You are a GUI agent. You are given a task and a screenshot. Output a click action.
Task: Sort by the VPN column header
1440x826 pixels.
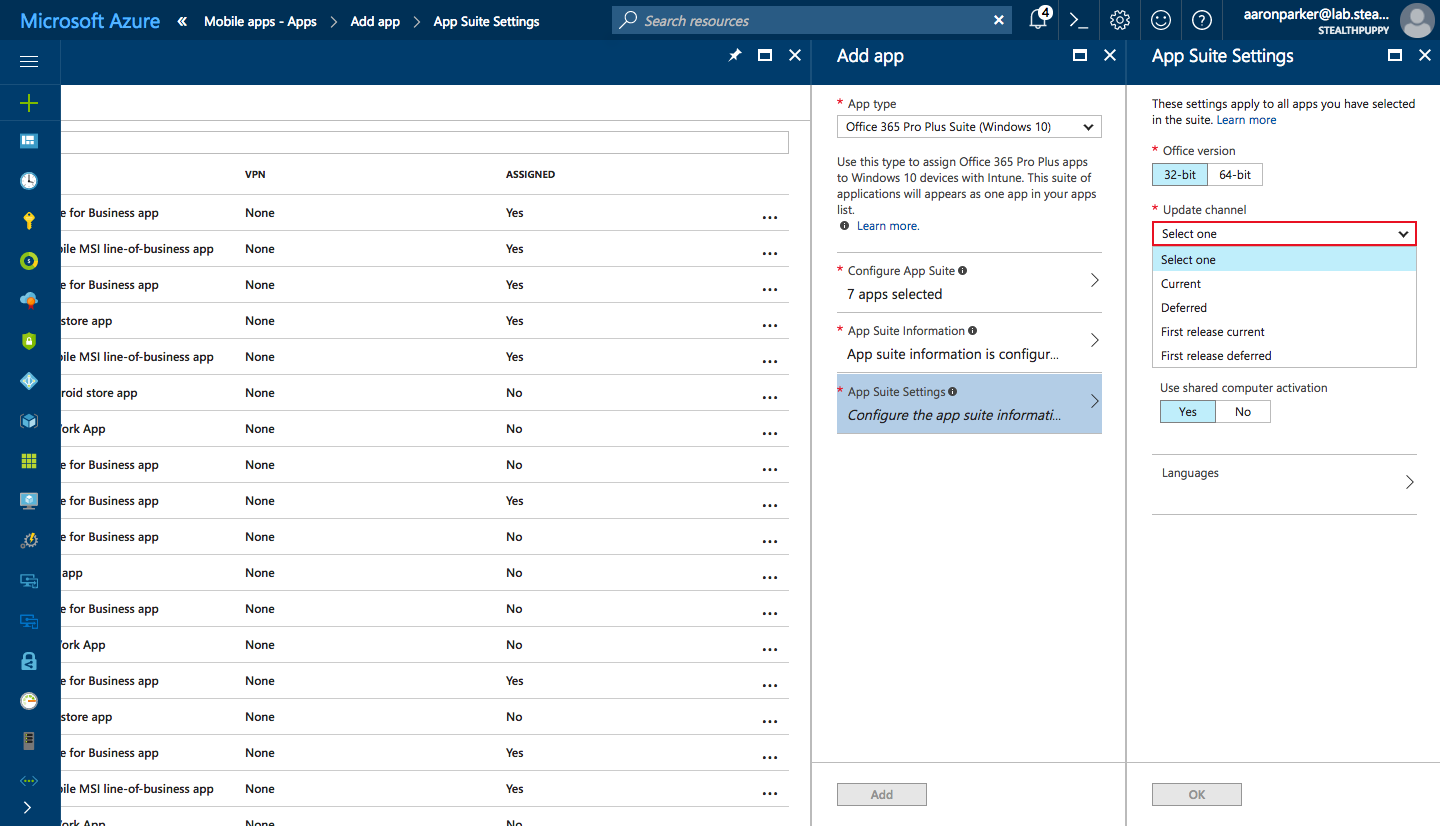coord(255,175)
